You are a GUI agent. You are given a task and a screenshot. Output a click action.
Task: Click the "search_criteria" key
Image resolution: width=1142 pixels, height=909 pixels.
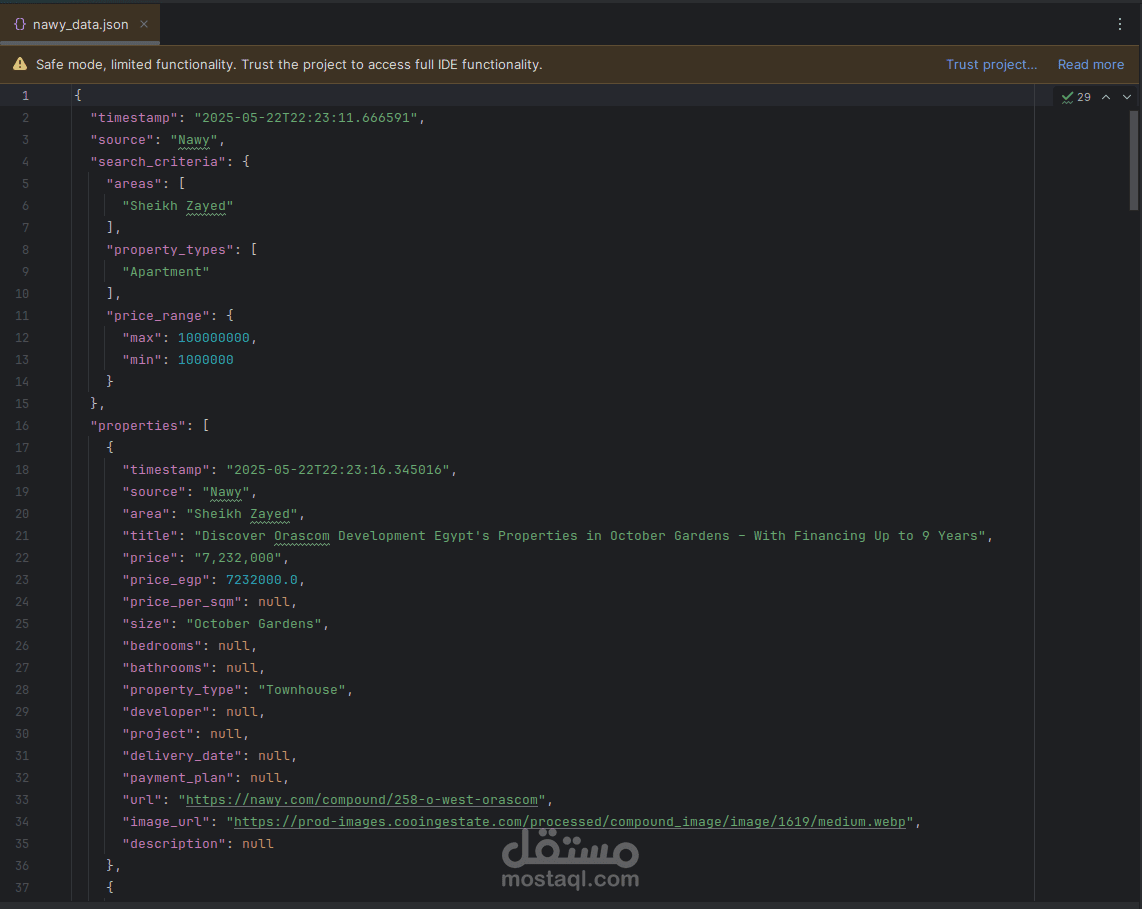tap(158, 162)
